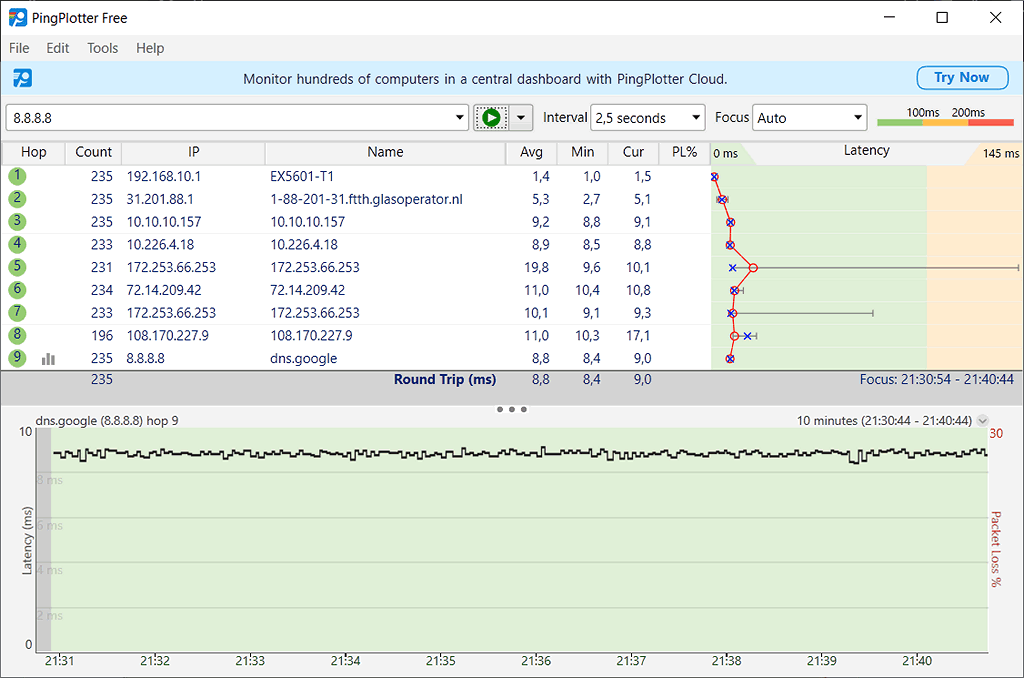This screenshot has height=678, width=1024.
Task: Click the Focus: 21:30:54 - 21:40:44 text
Action: [x=936, y=379]
